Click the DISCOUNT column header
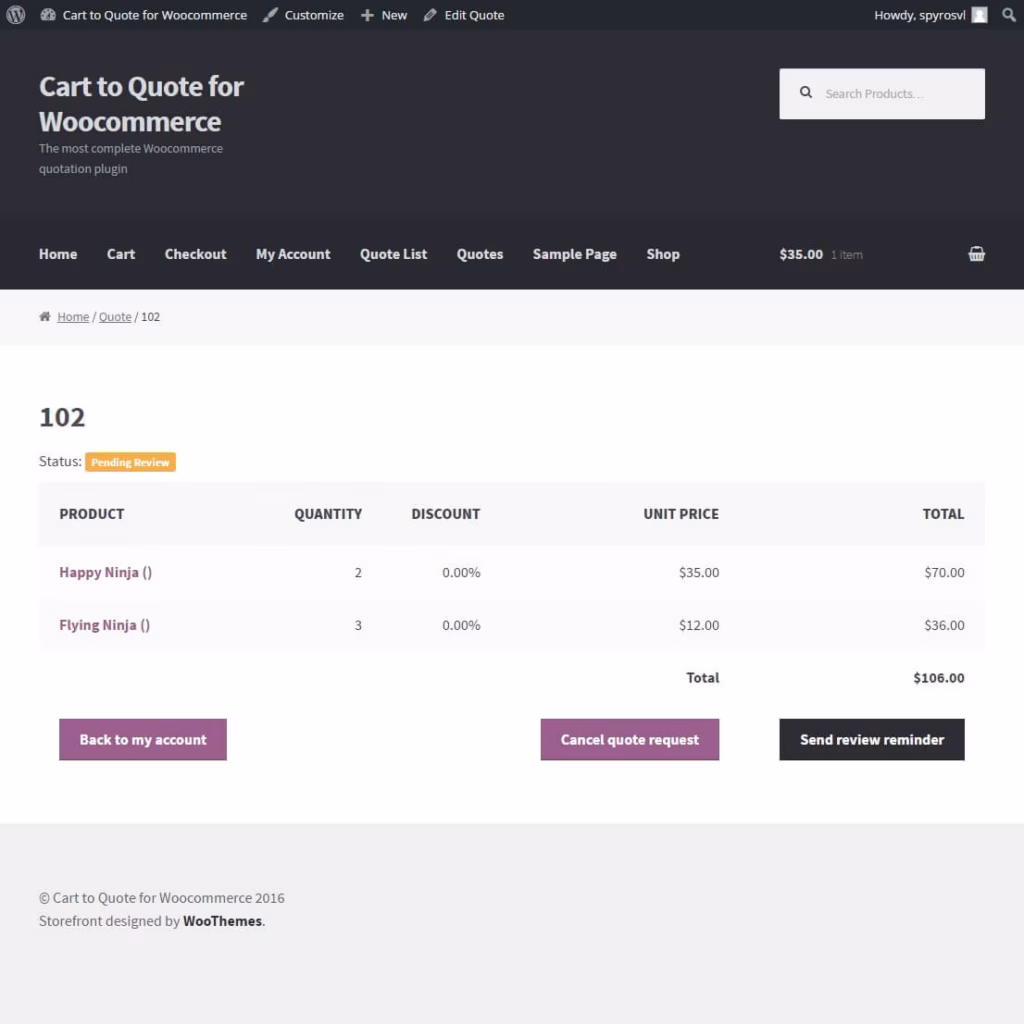This screenshot has height=1024, width=1024. tap(445, 514)
